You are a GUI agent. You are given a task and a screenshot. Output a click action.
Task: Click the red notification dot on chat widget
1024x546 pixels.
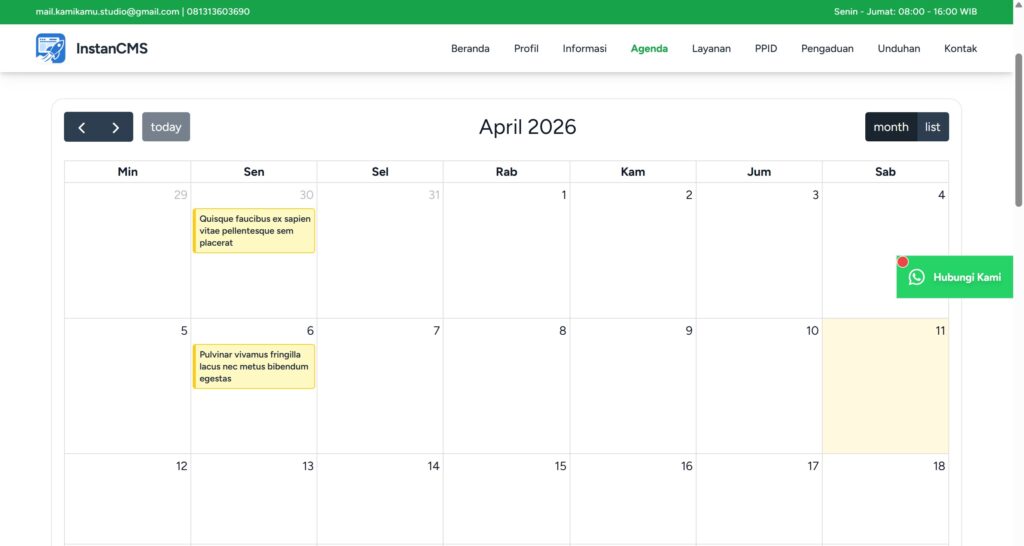pyautogui.click(x=902, y=262)
